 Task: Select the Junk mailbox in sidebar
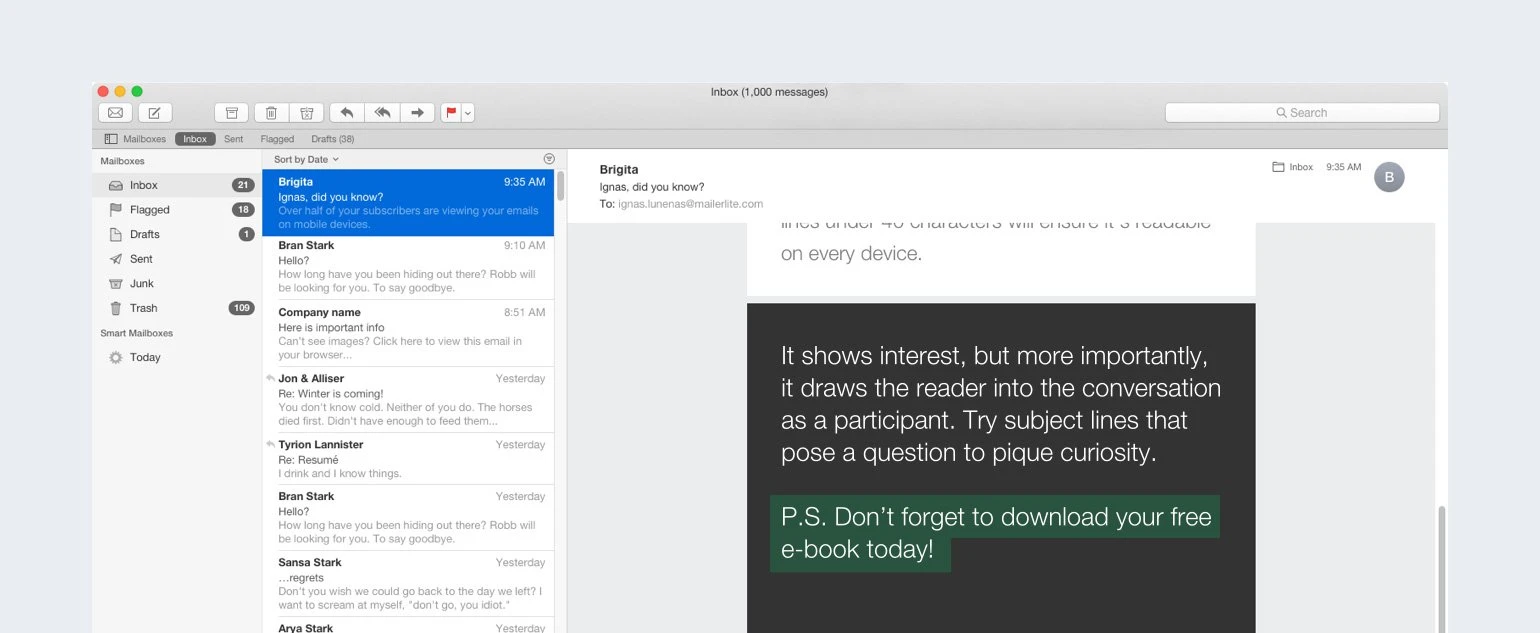(142, 283)
